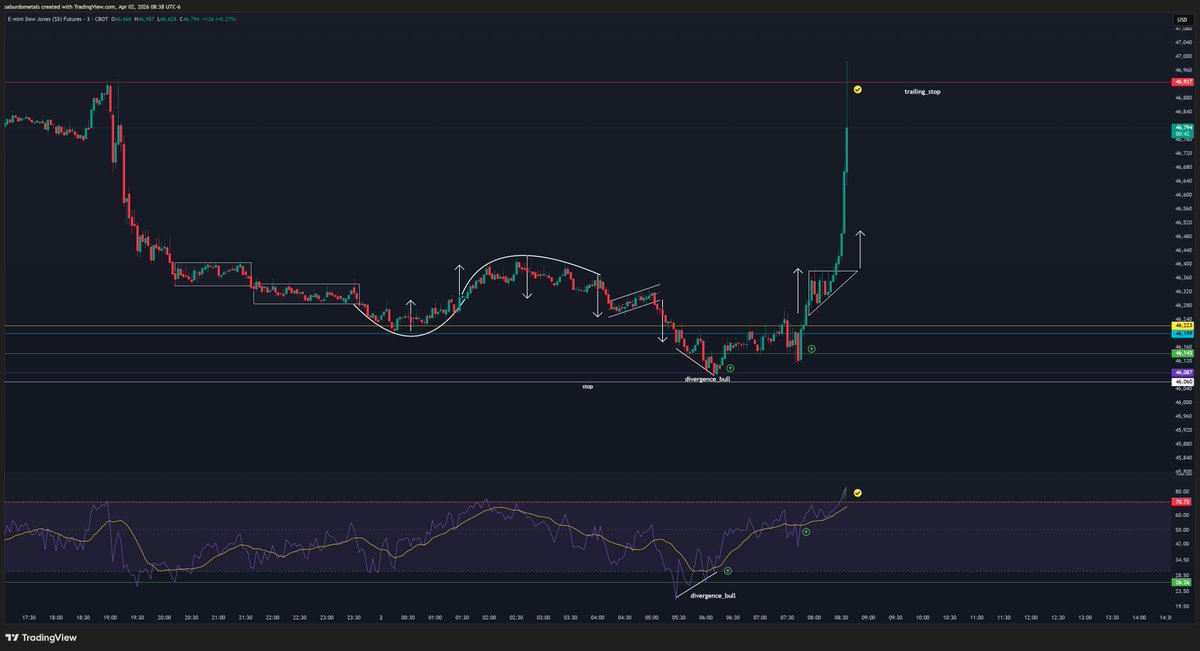The height and width of the screenshot is (651, 1200).
Task: Select the yellow 46,223 price label
Action: coord(1184,326)
